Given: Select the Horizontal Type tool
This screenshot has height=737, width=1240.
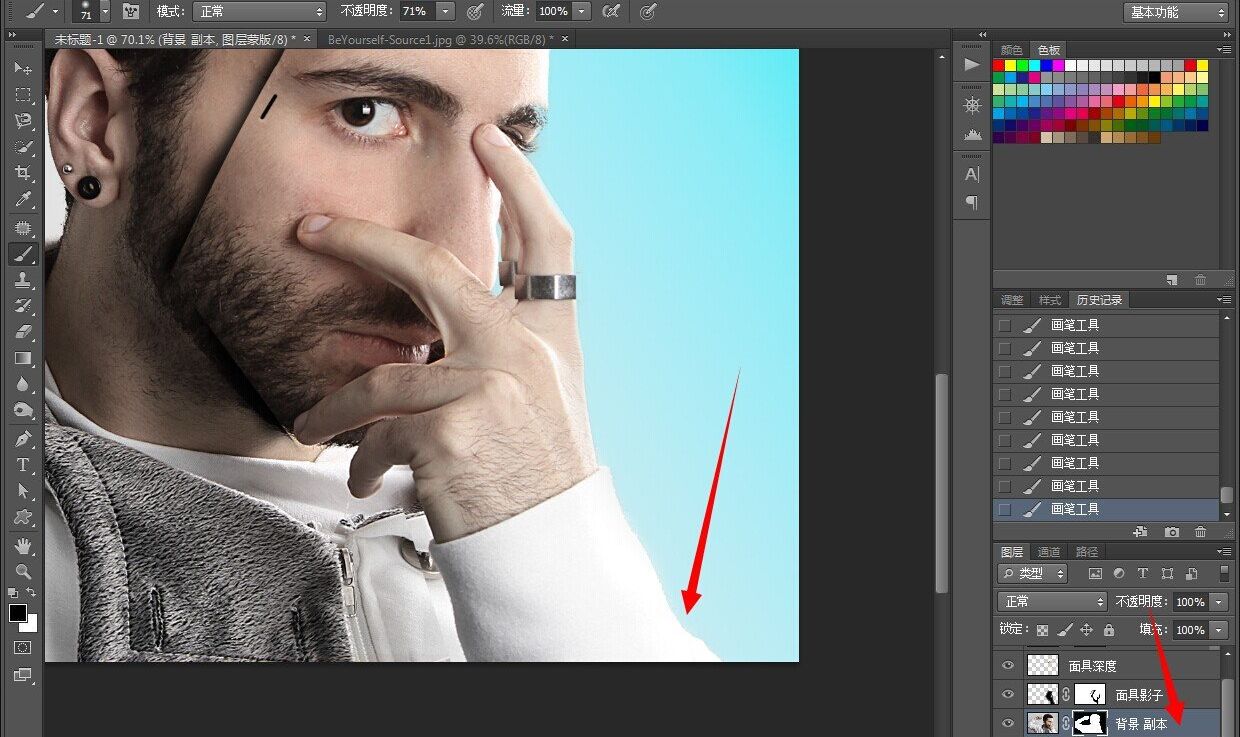Looking at the screenshot, I should click(x=23, y=465).
